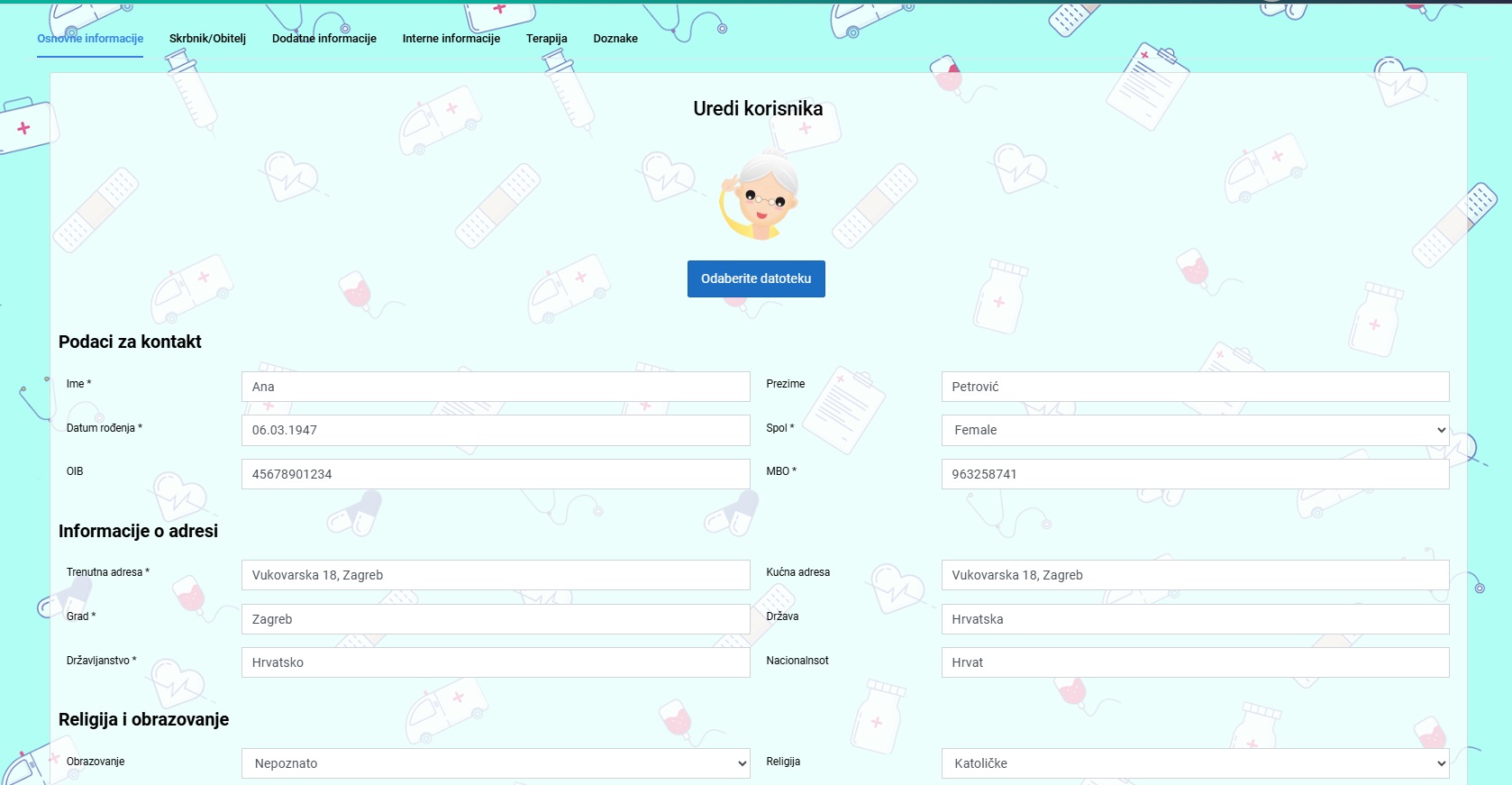Screen dimensions: 1512x785
Task: Go to the Interne informacije tab
Action: tap(451, 39)
